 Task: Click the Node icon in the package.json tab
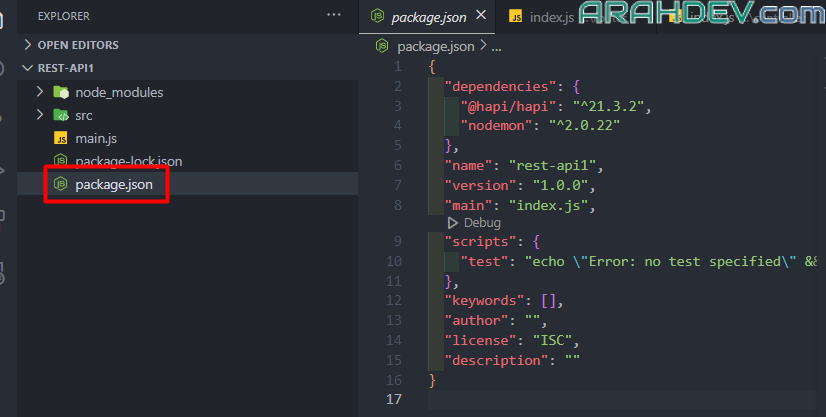377,16
